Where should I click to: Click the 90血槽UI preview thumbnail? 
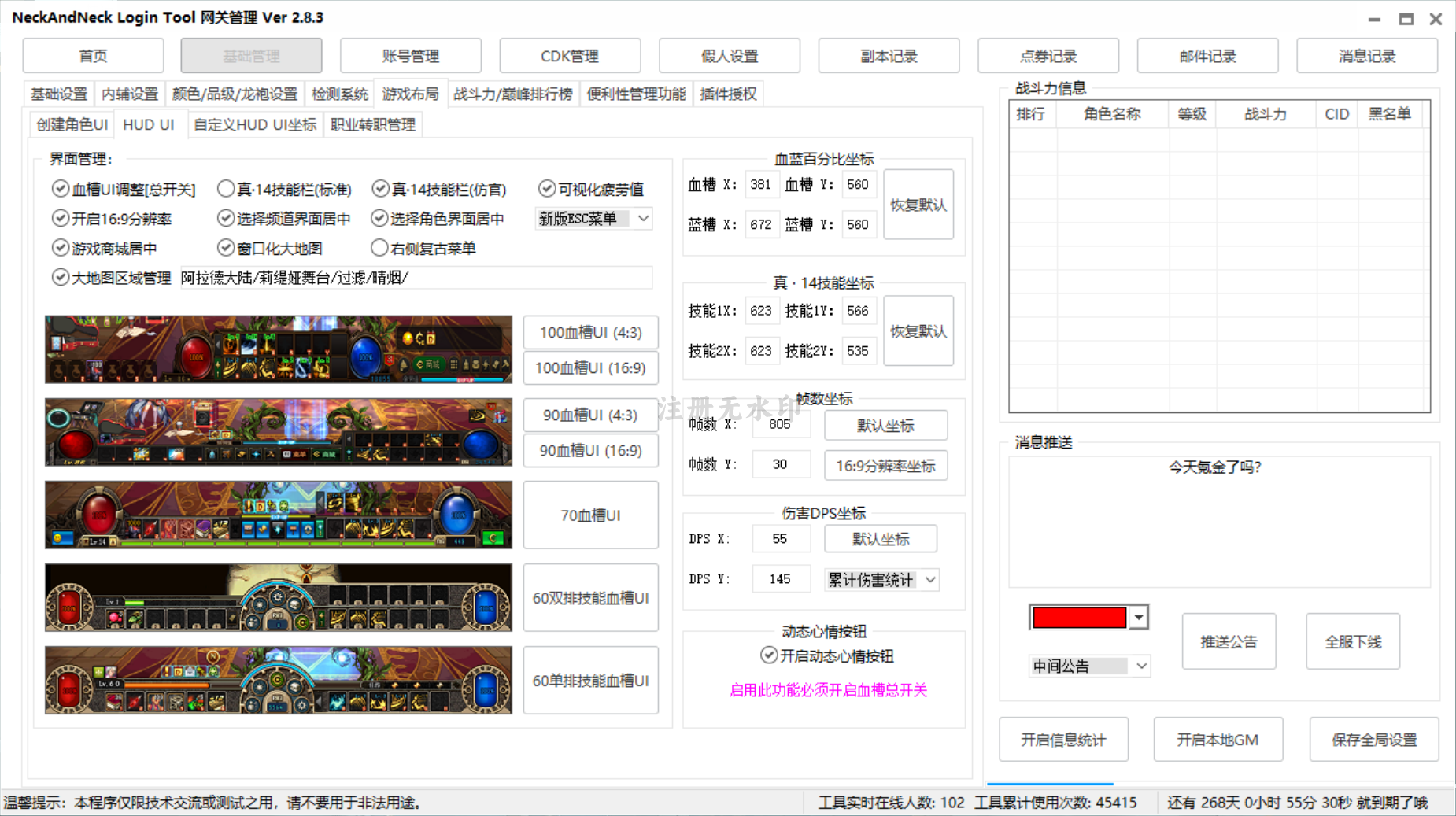coord(279,432)
